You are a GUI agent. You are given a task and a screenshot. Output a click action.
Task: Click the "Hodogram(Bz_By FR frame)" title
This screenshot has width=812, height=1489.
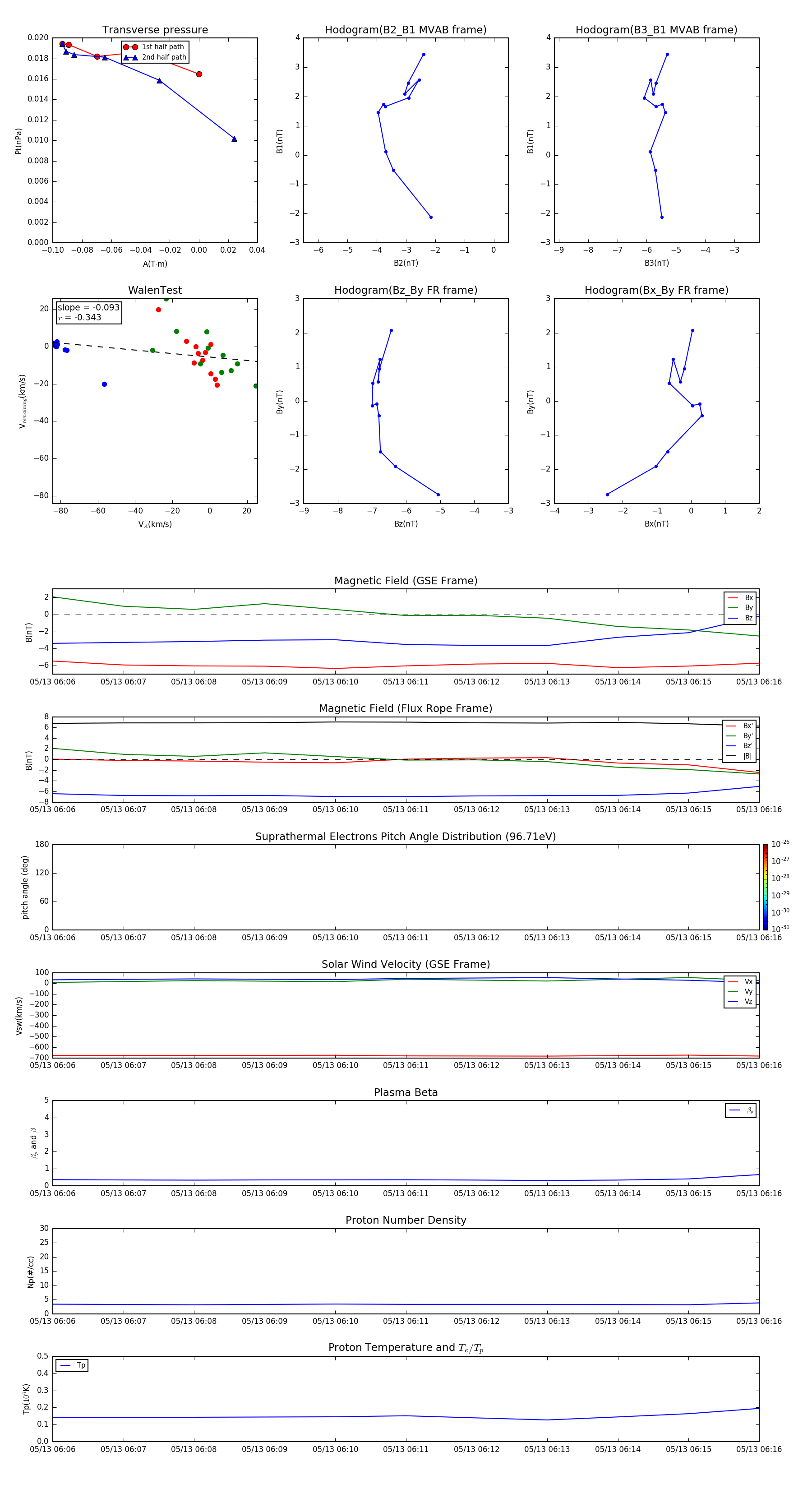tap(406, 290)
